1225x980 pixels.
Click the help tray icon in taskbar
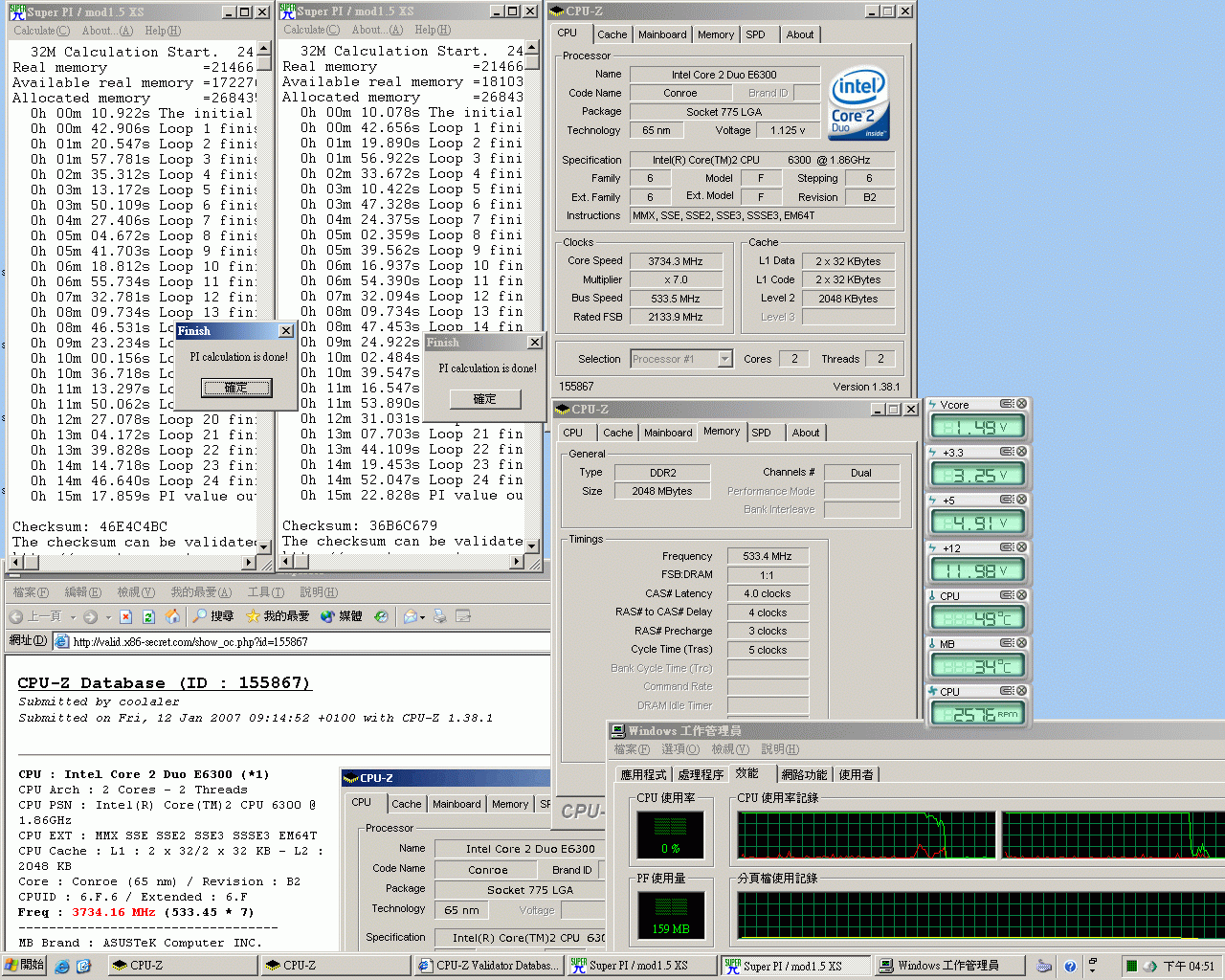point(1070,967)
